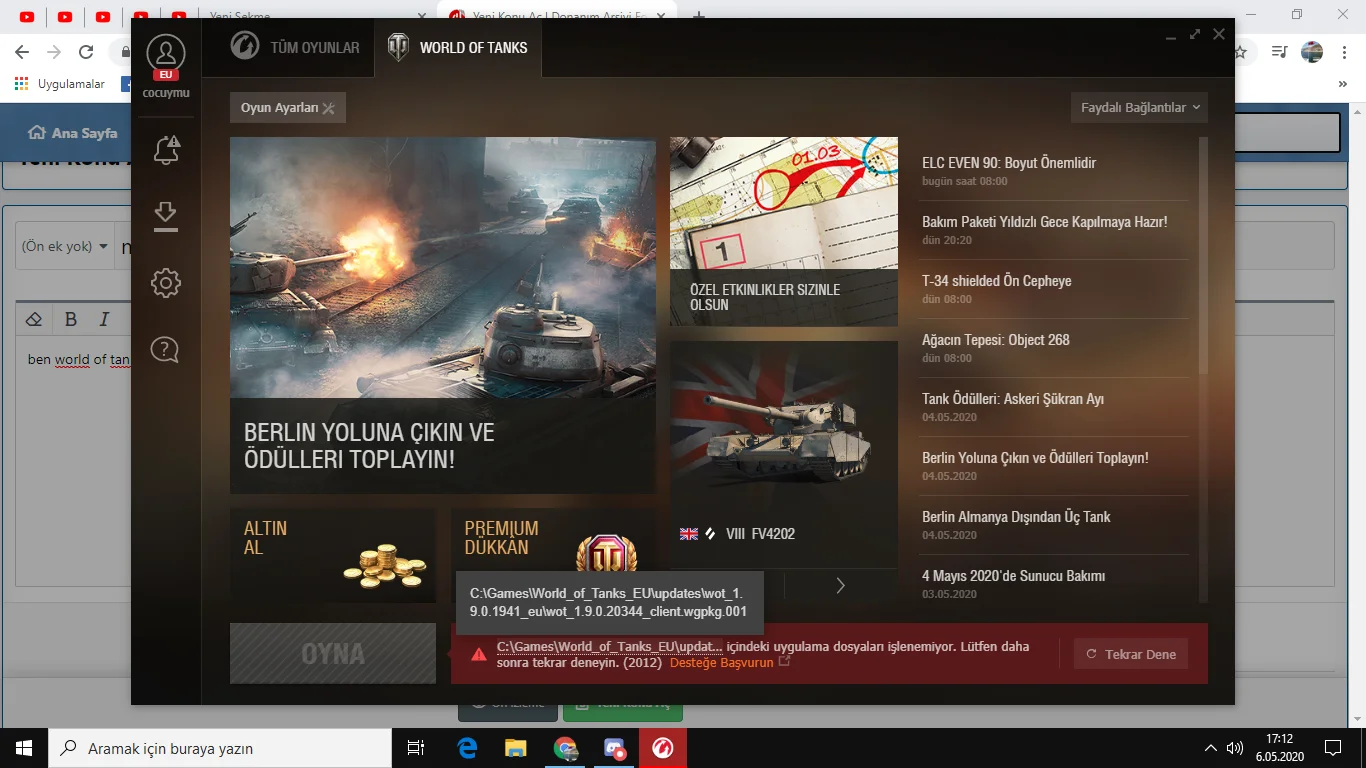This screenshot has height=768, width=1366.
Task: Open Discord from the taskbar
Action: click(614, 748)
